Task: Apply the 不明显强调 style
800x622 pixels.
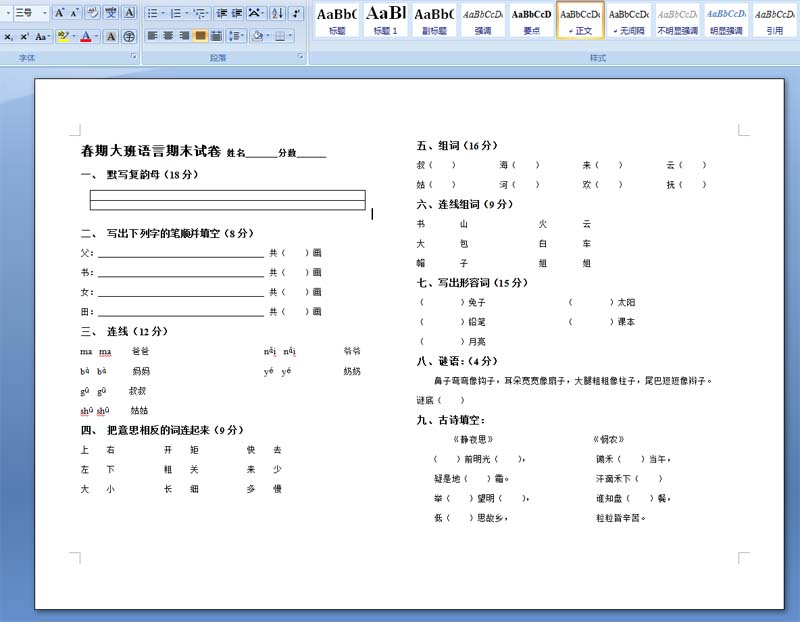Action: click(x=677, y=19)
